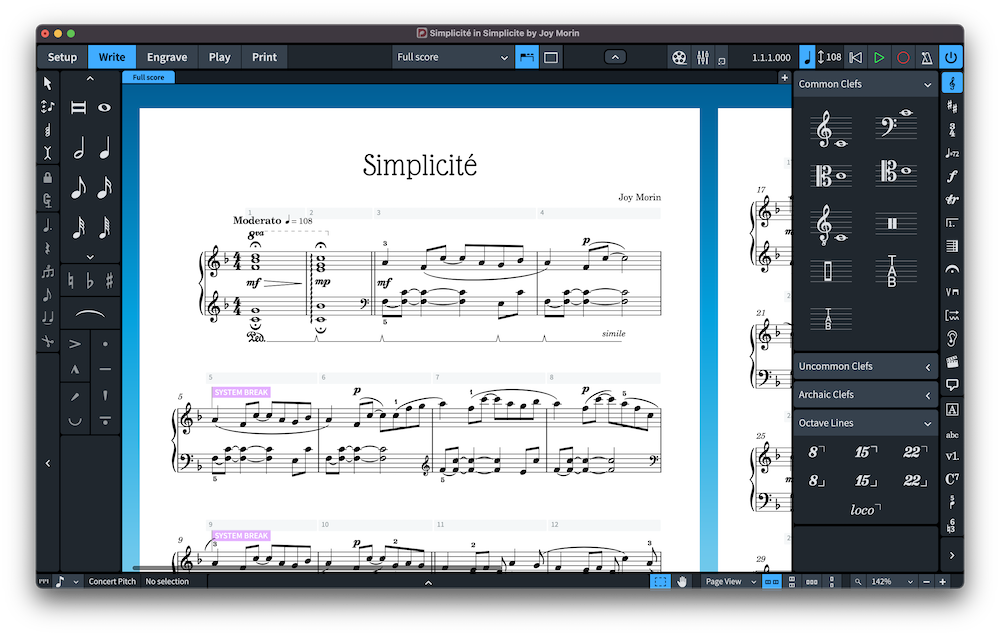Open the Dynamics panel icon

pyautogui.click(x=952, y=176)
